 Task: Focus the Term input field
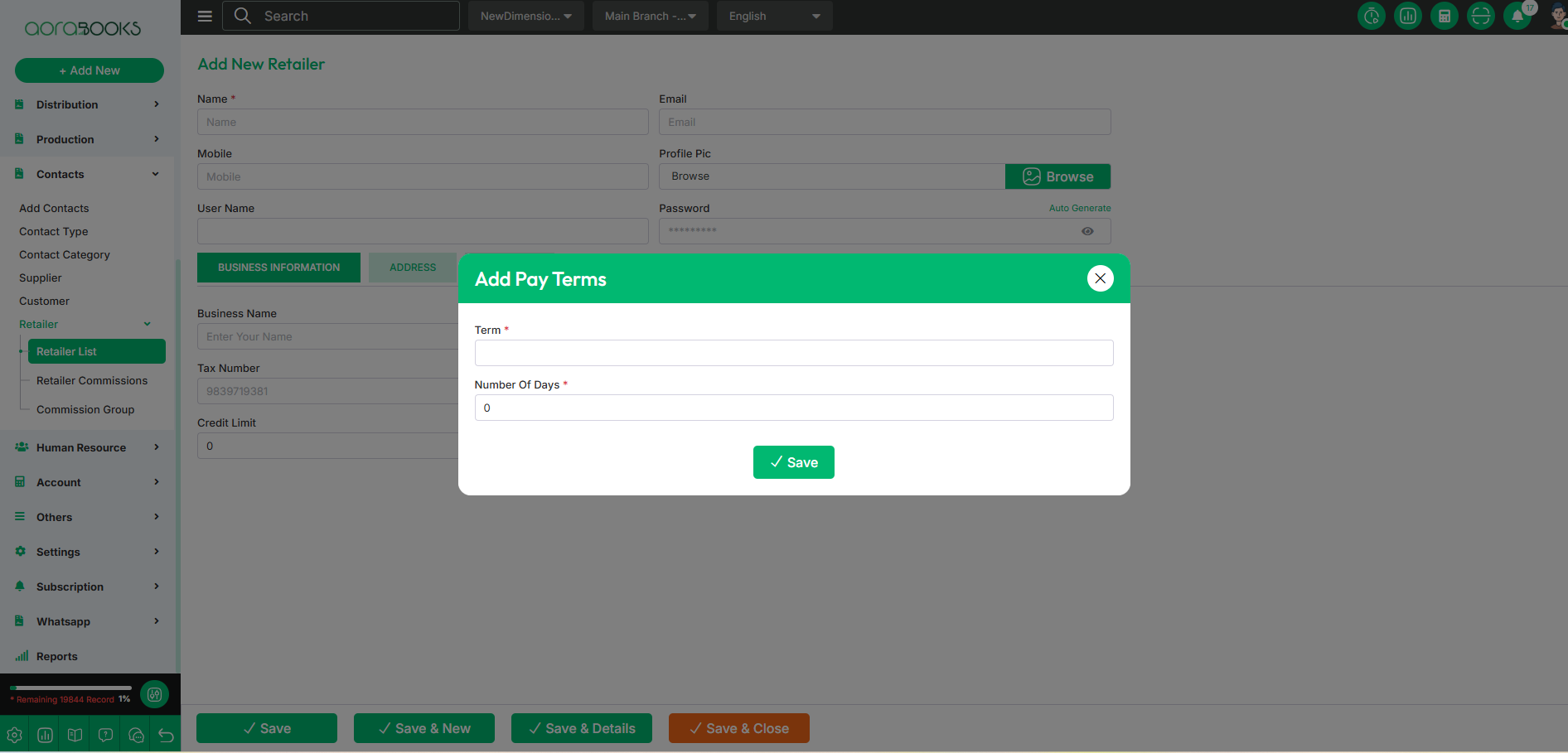click(x=793, y=353)
